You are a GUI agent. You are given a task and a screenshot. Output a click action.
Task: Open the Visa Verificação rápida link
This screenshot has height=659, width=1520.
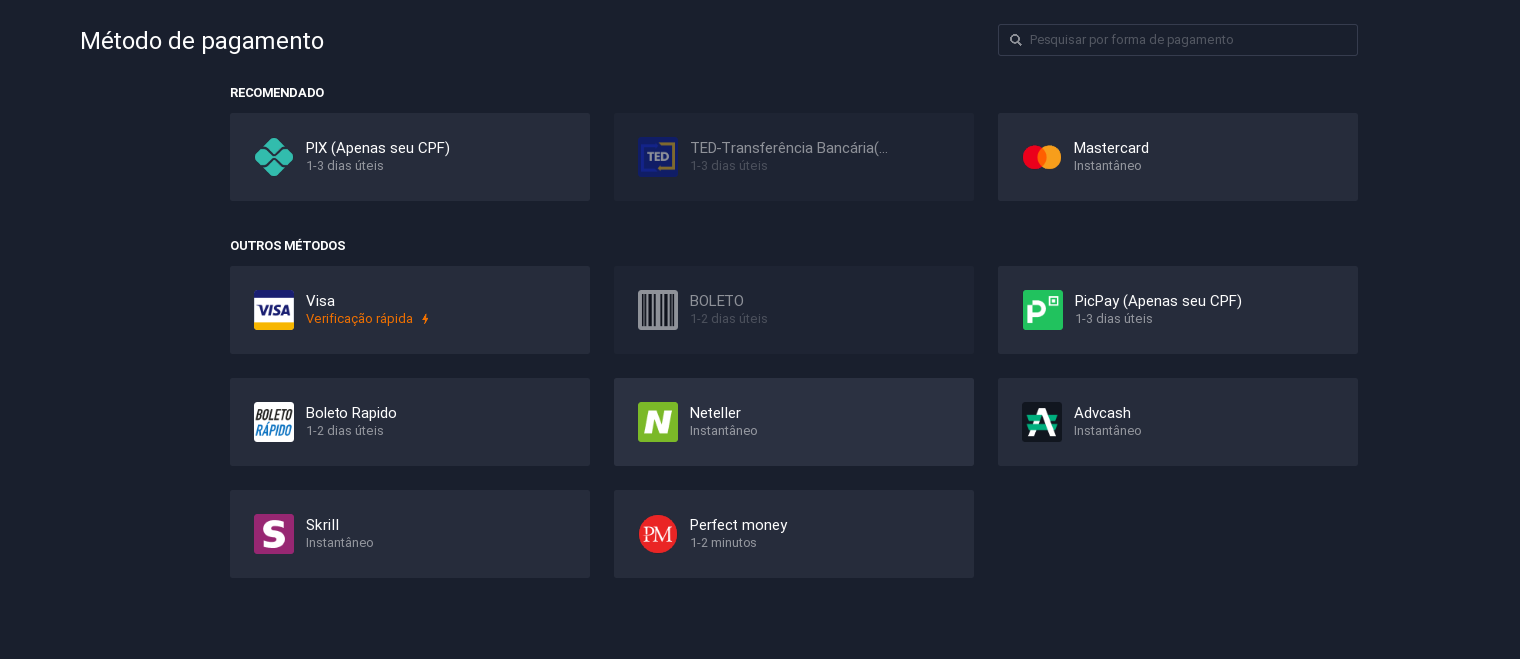[360, 319]
